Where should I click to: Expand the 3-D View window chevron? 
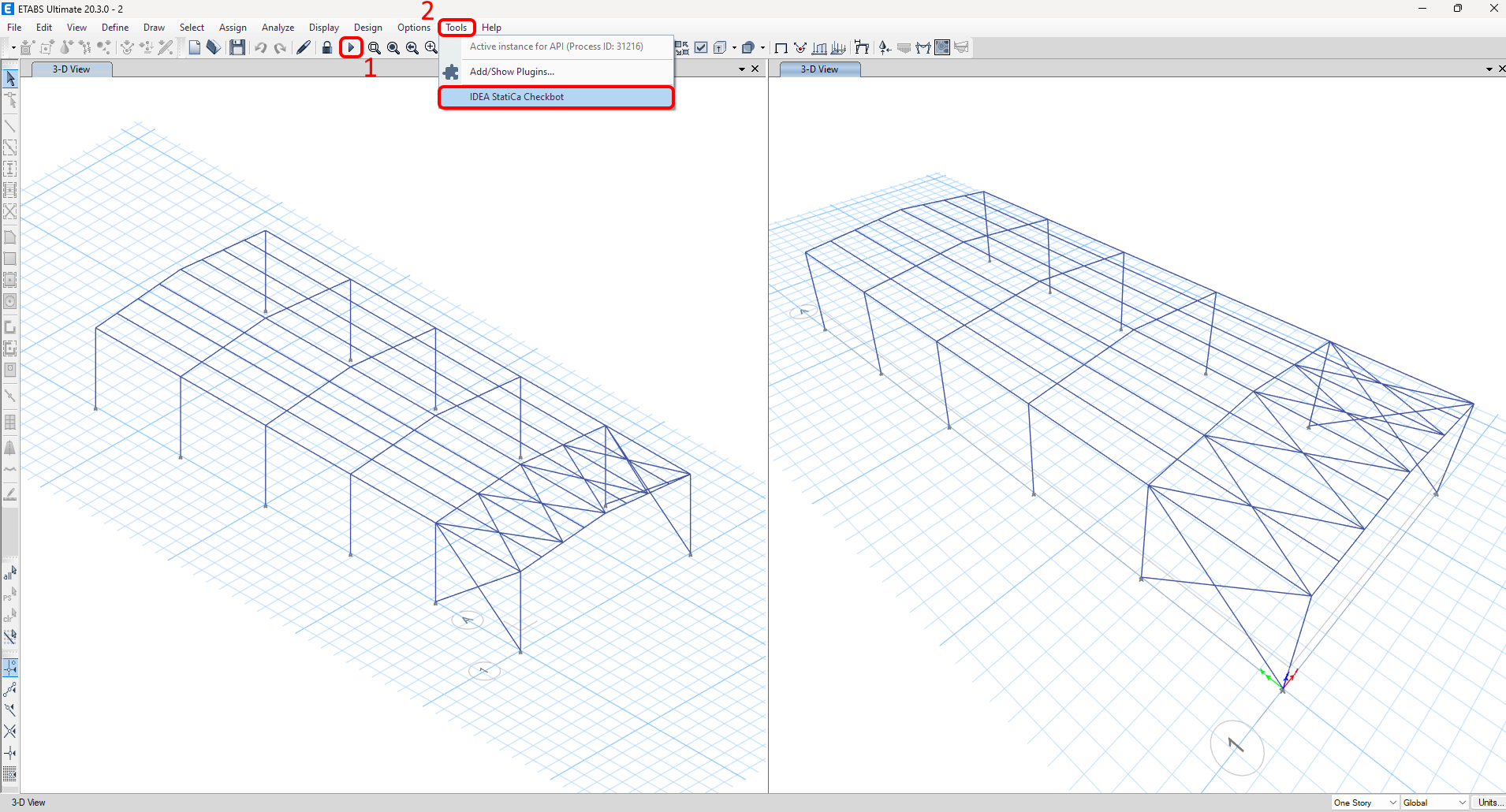(x=742, y=69)
